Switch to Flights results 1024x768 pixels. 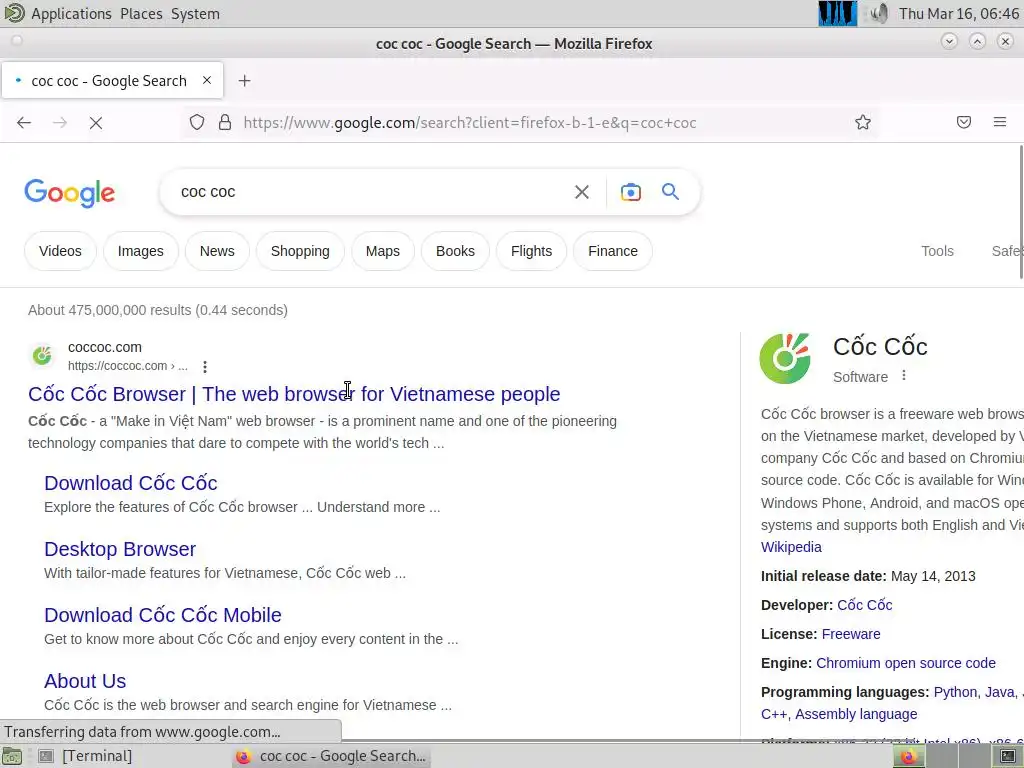click(531, 251)
